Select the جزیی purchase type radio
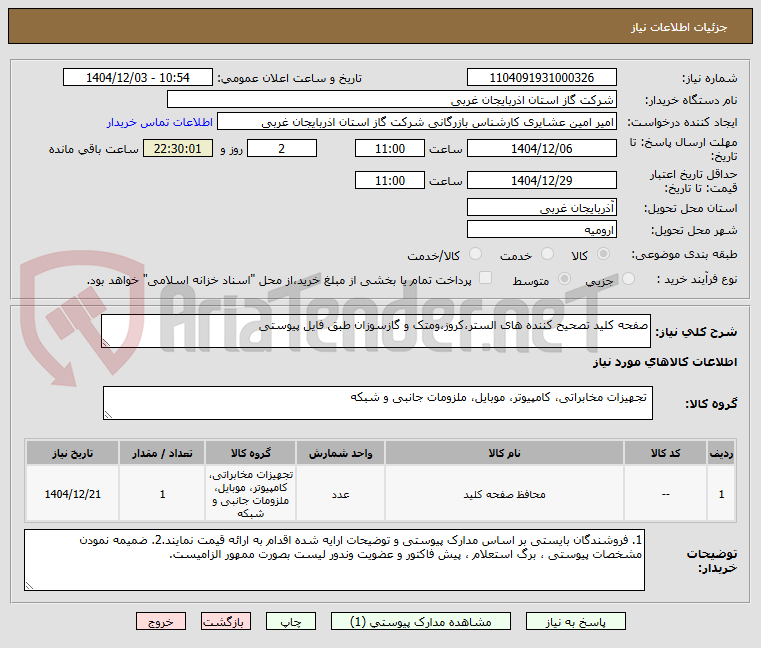Screen dimensions: 761x648 tap(629, 279)
